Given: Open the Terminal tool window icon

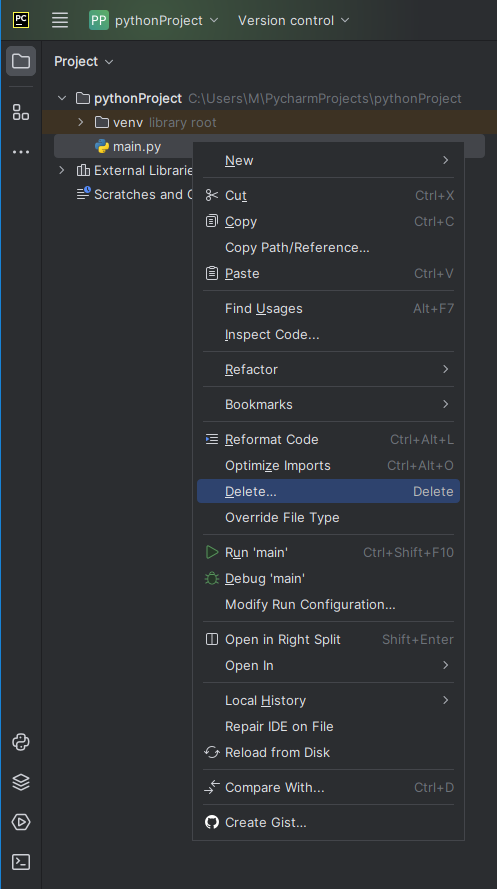Looking at the screenshot, I should [x=21, y=862].
